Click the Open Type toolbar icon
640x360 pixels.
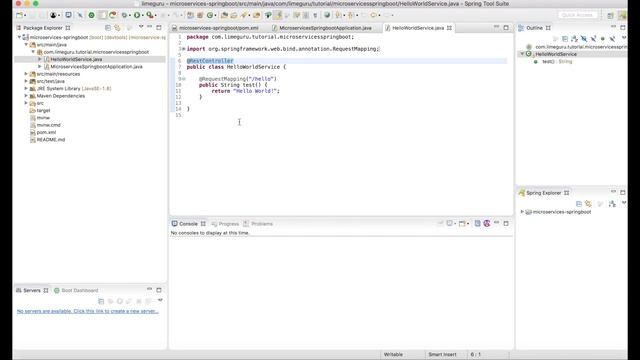224,15
